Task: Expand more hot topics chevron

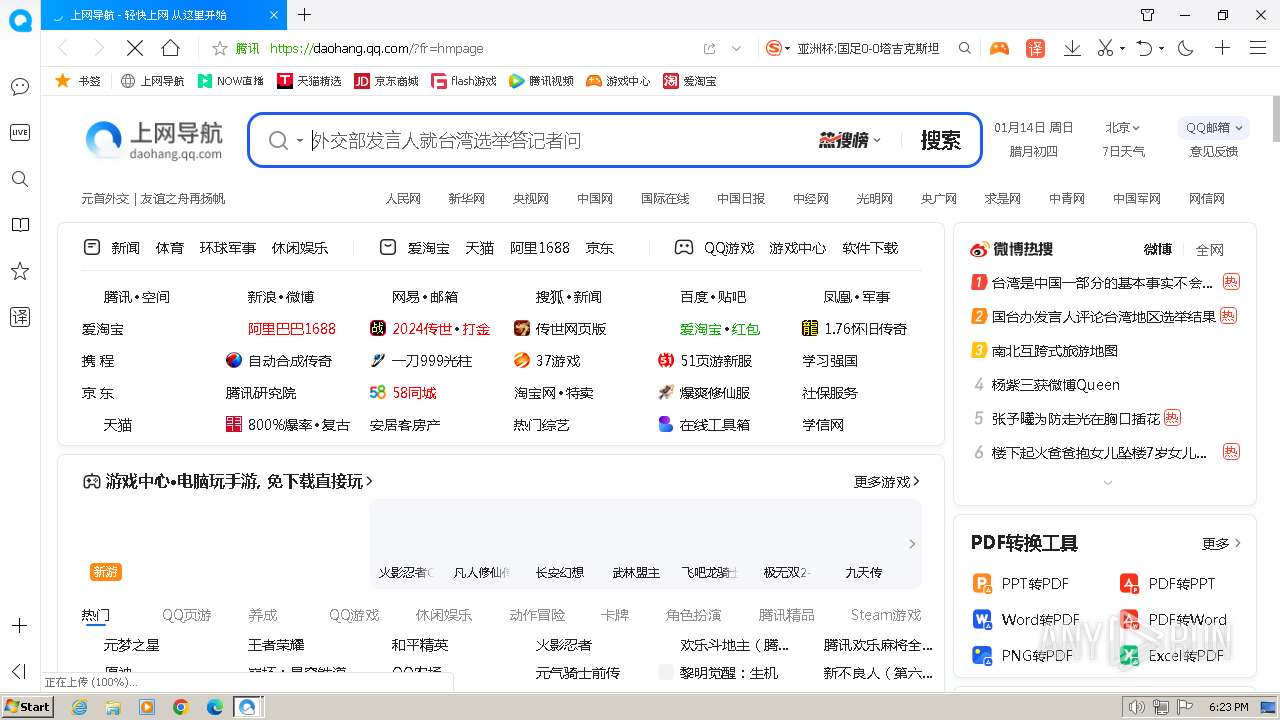Action: pyautogui.click(x=1107, y=483)
